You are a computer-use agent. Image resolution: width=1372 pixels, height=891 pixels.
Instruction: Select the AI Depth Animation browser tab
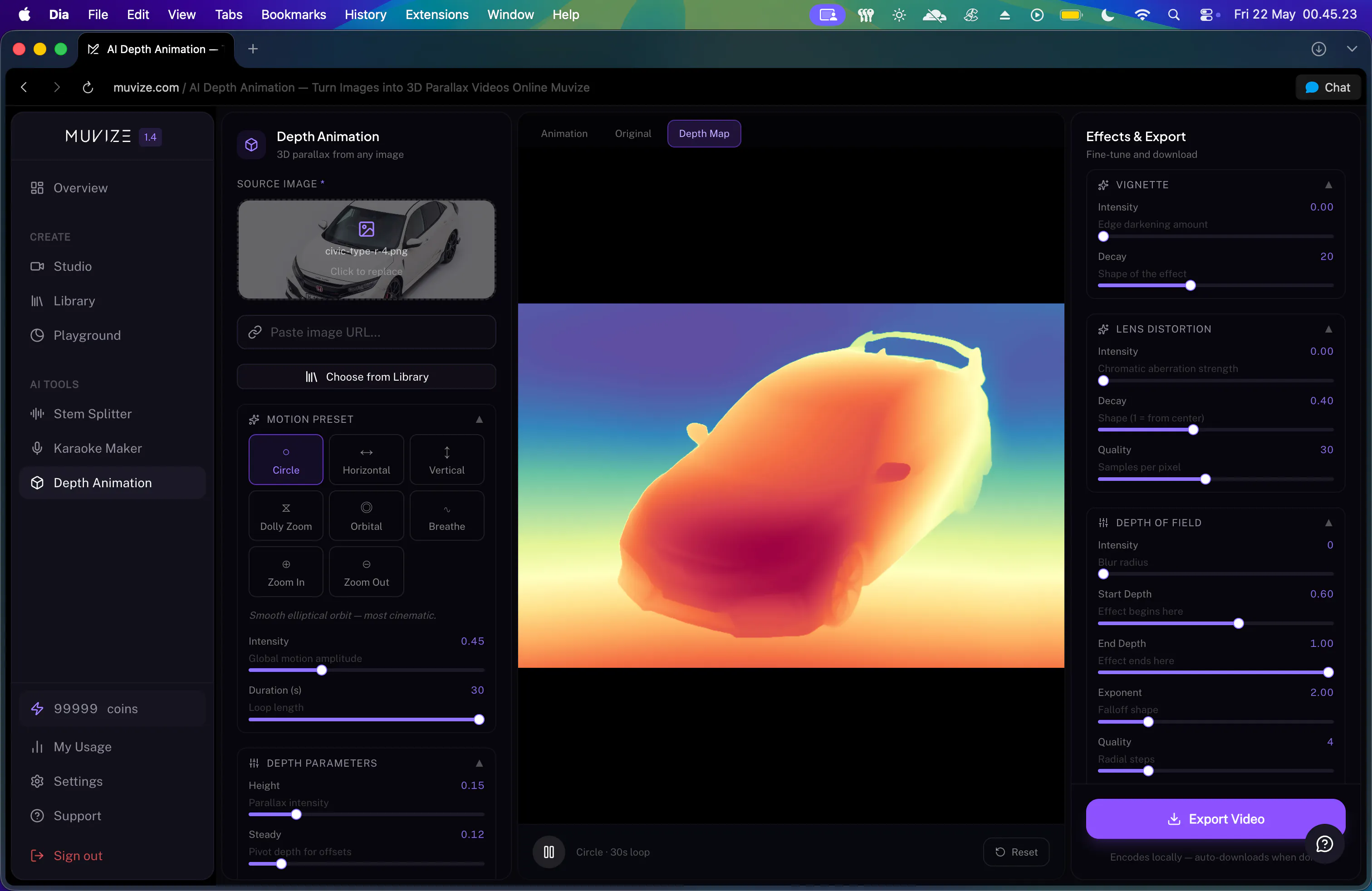point(156,49)
